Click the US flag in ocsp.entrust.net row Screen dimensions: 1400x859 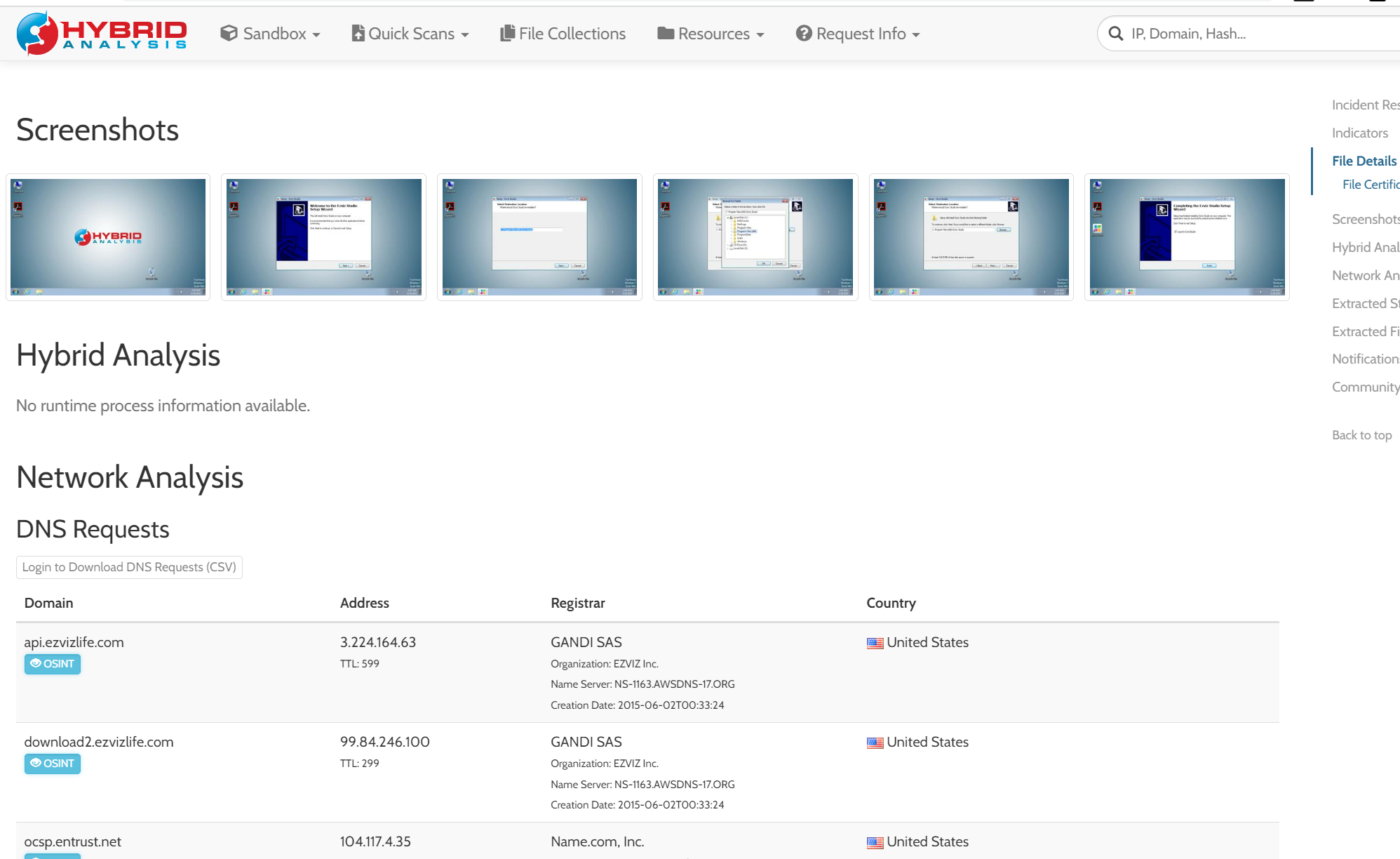875,842
